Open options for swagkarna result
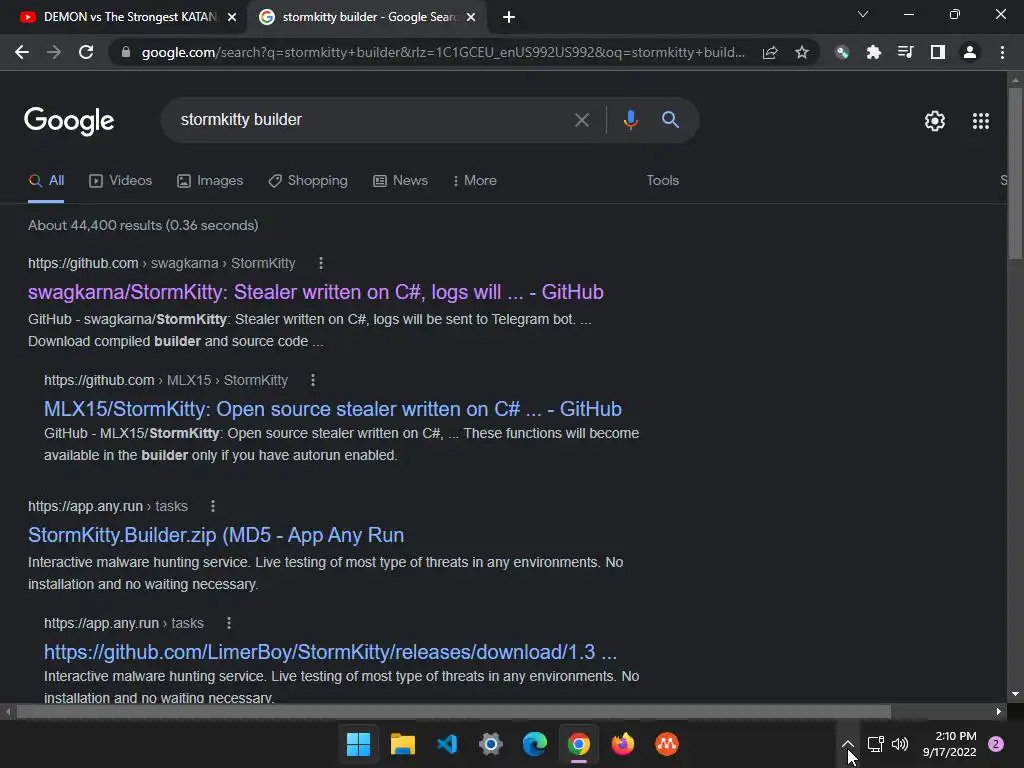 click(321, 263)
